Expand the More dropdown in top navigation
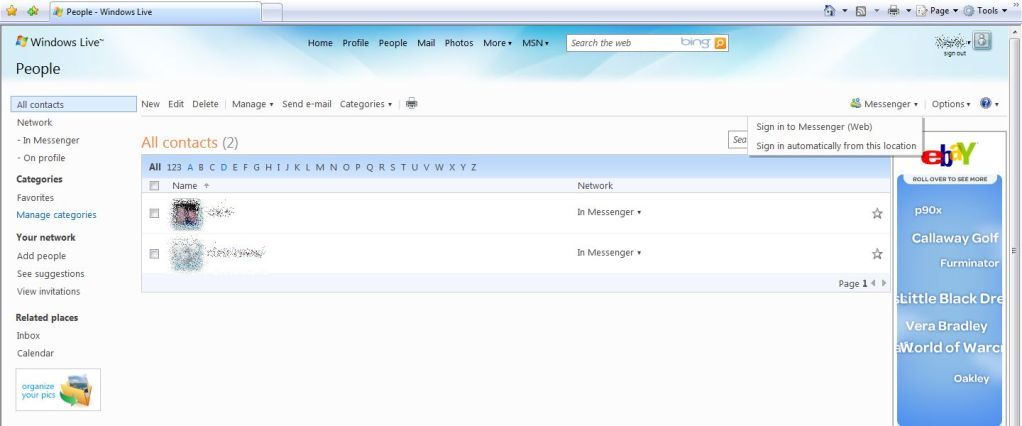The image size is (1022, 426). [x=497, y=43]
